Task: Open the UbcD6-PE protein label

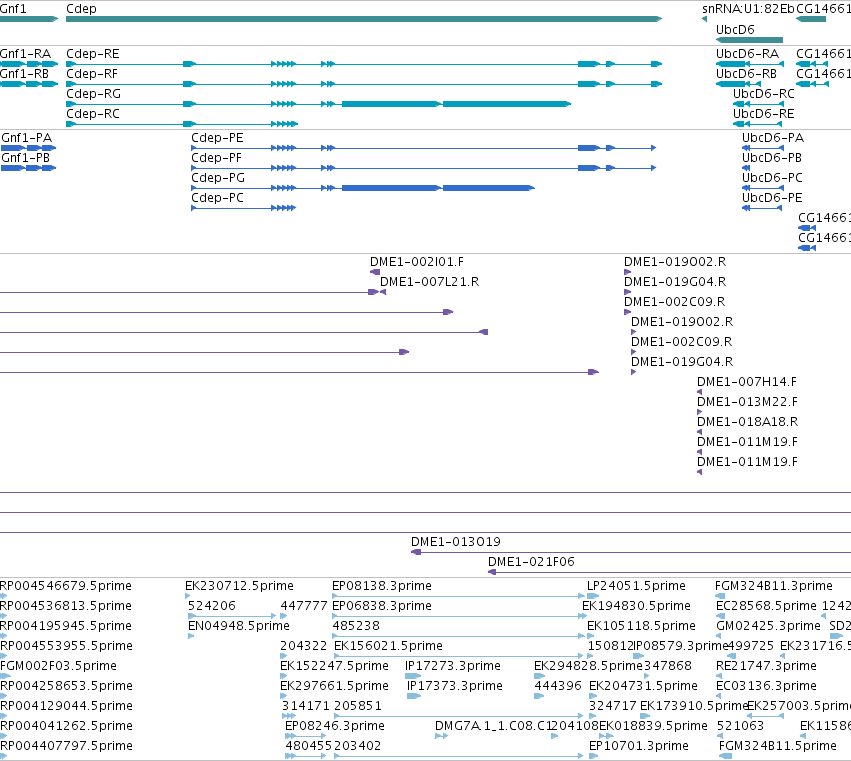Action: (x=772, y=198)
